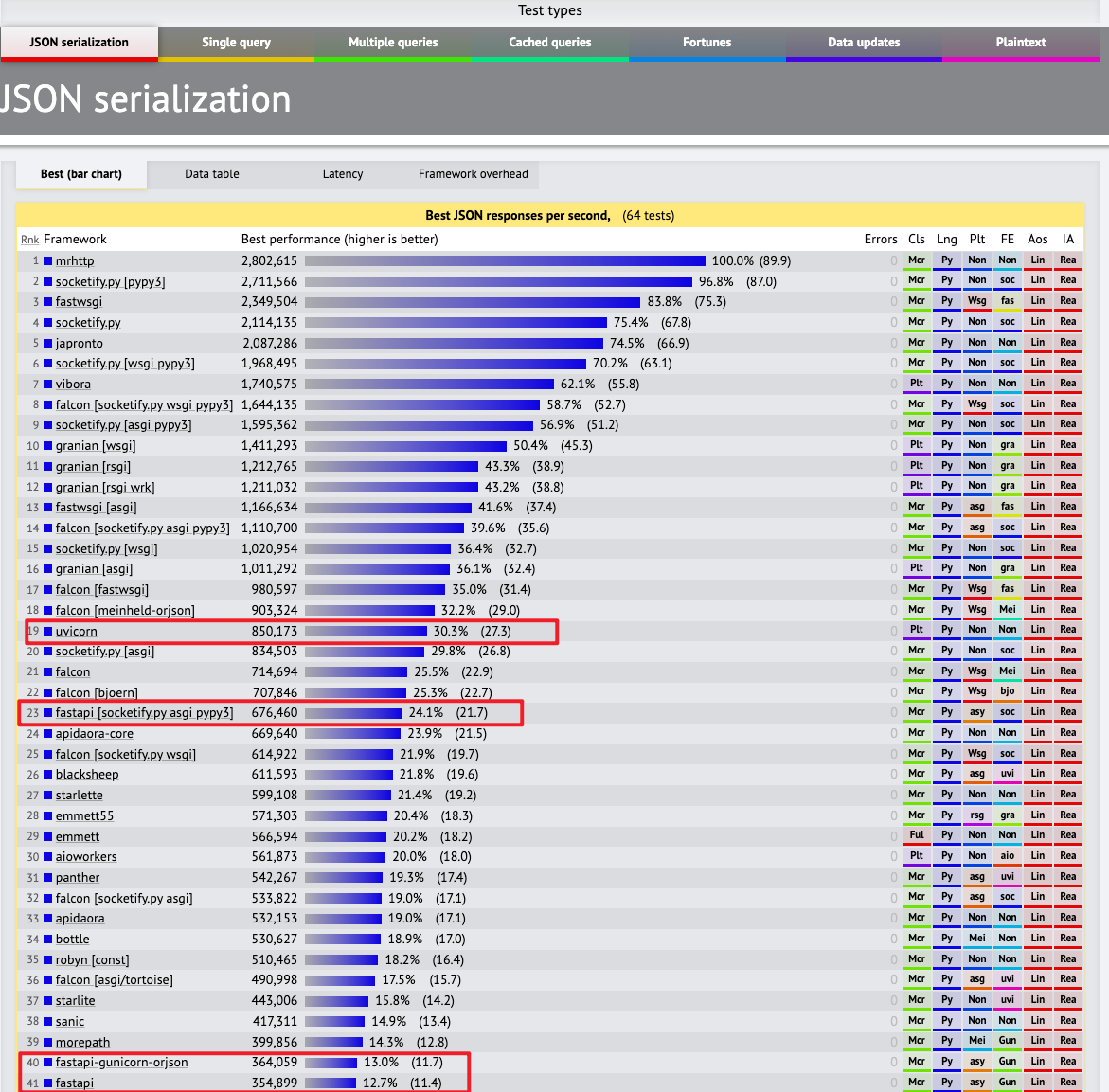Image resolution: width=1109 pixels, height=1092 pixels.
Task: Open the fastwsgi framework link
Action: click(80, 302)
